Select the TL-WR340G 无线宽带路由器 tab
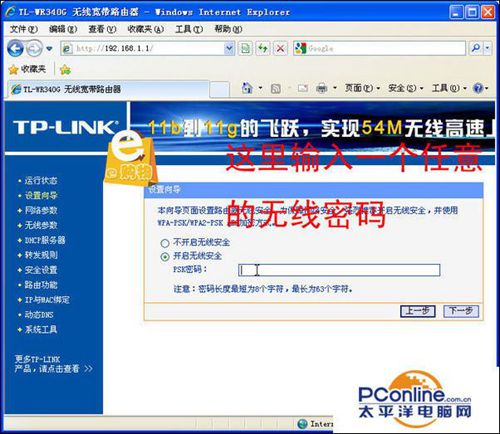 point(109,89)
